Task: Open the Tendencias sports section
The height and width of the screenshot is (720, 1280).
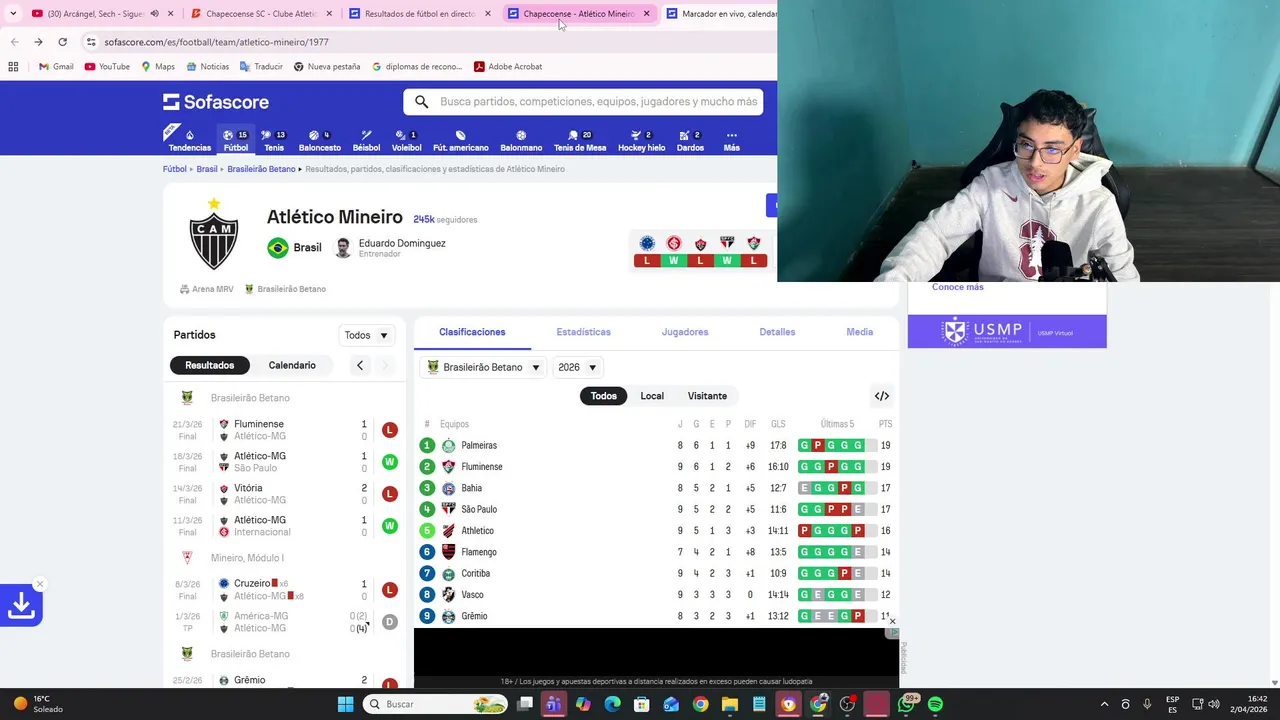Action: [189, 140]
